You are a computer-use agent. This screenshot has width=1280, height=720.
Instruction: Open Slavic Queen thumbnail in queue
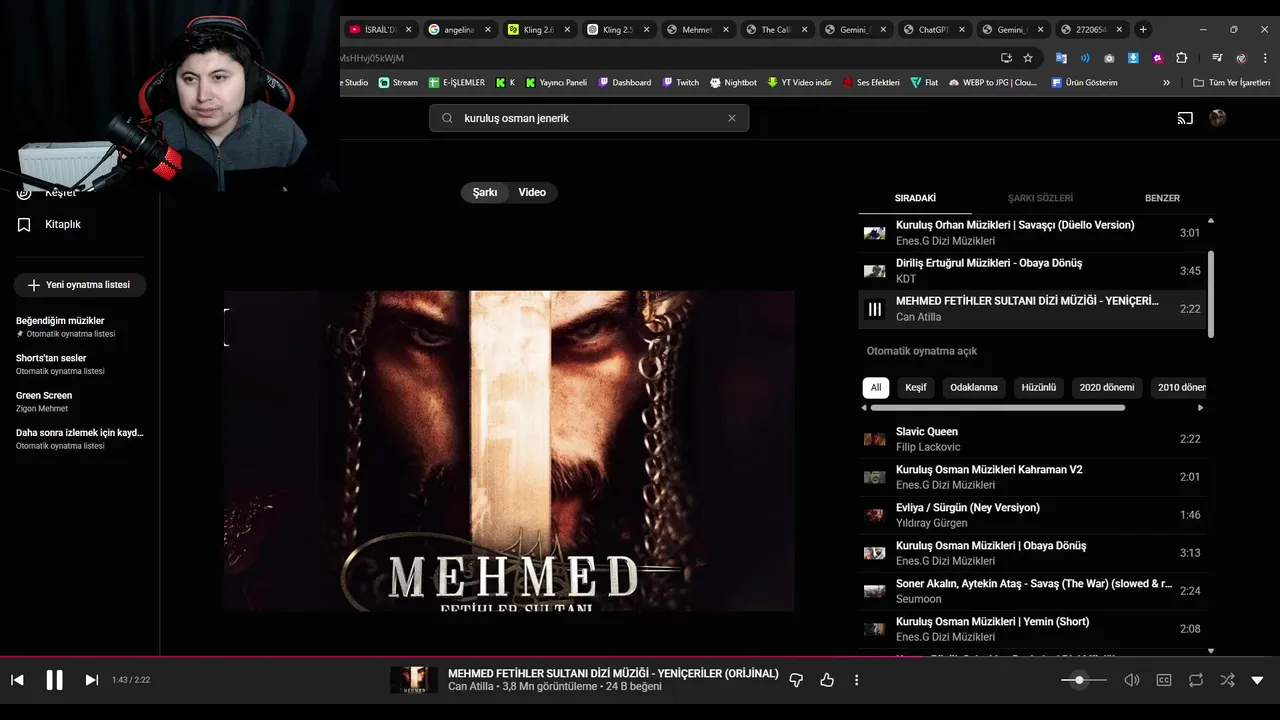point(875,439)
